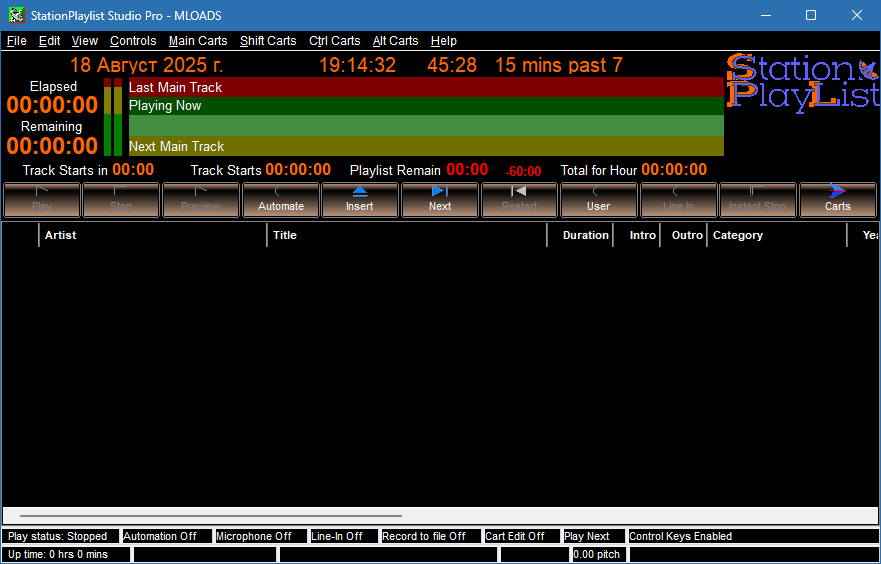Open the Alt Carts menu

click(396, 41)
